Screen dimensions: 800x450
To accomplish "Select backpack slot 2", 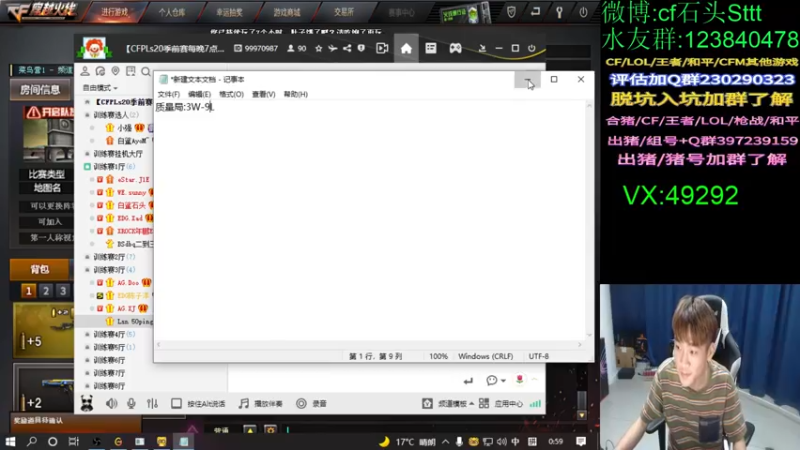I will 45,291.
